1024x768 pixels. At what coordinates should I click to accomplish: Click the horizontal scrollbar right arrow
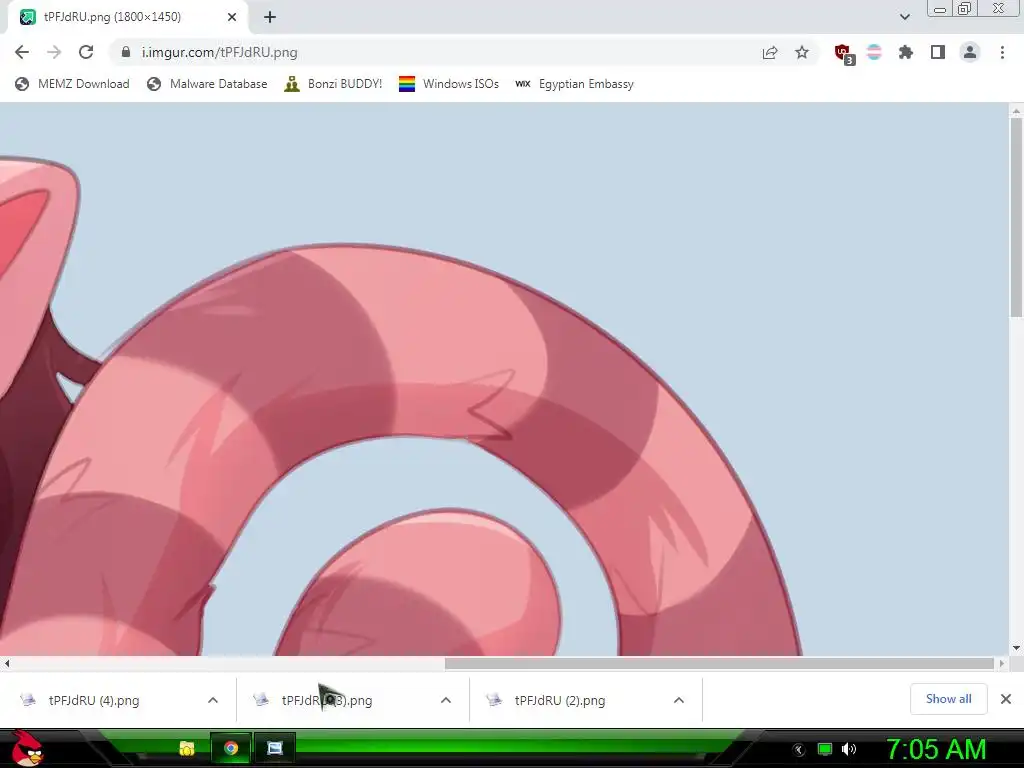click(1002, 664)
